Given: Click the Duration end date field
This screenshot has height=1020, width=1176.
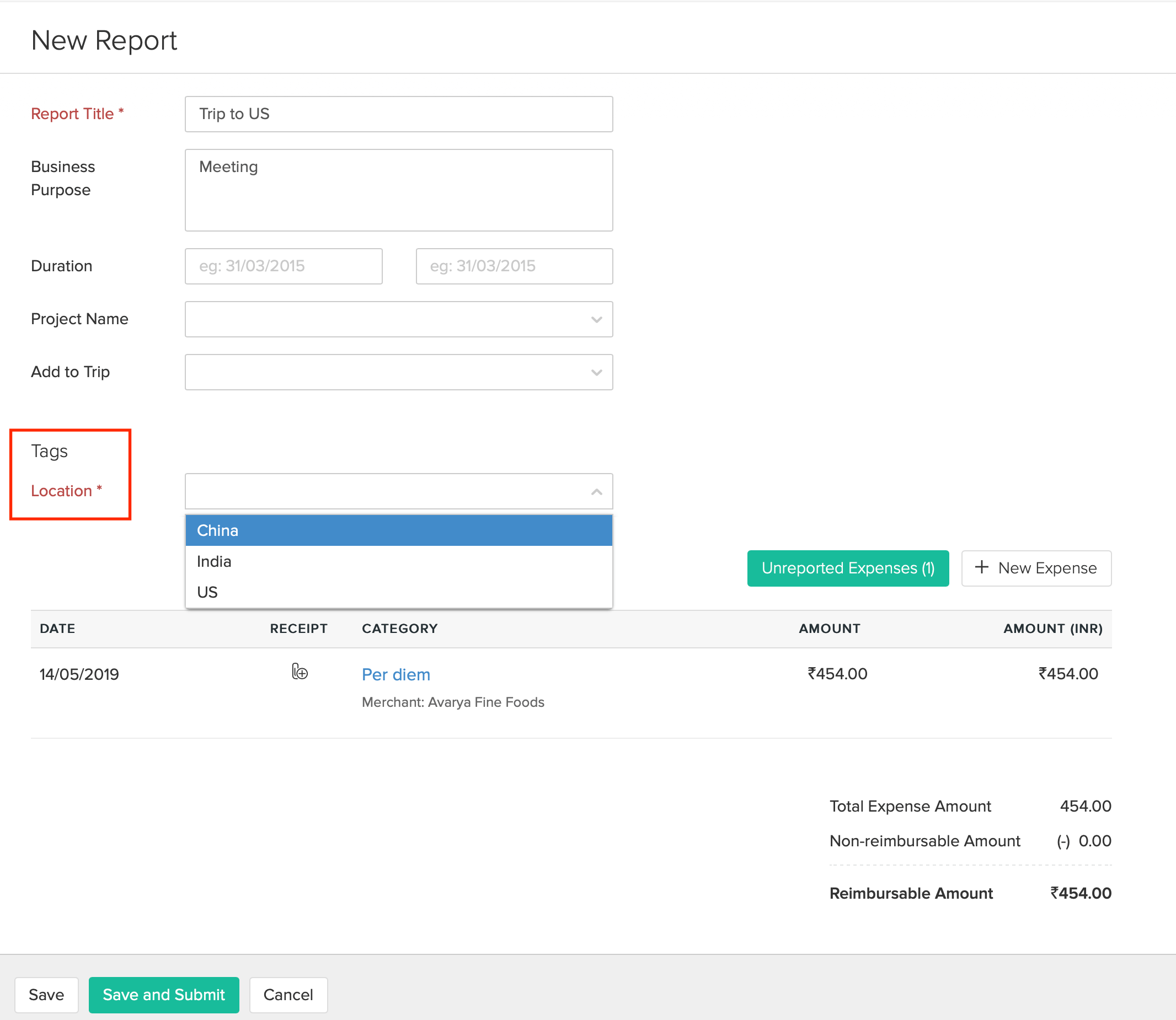Looking at the screenshot, I should tap(514, 266).
